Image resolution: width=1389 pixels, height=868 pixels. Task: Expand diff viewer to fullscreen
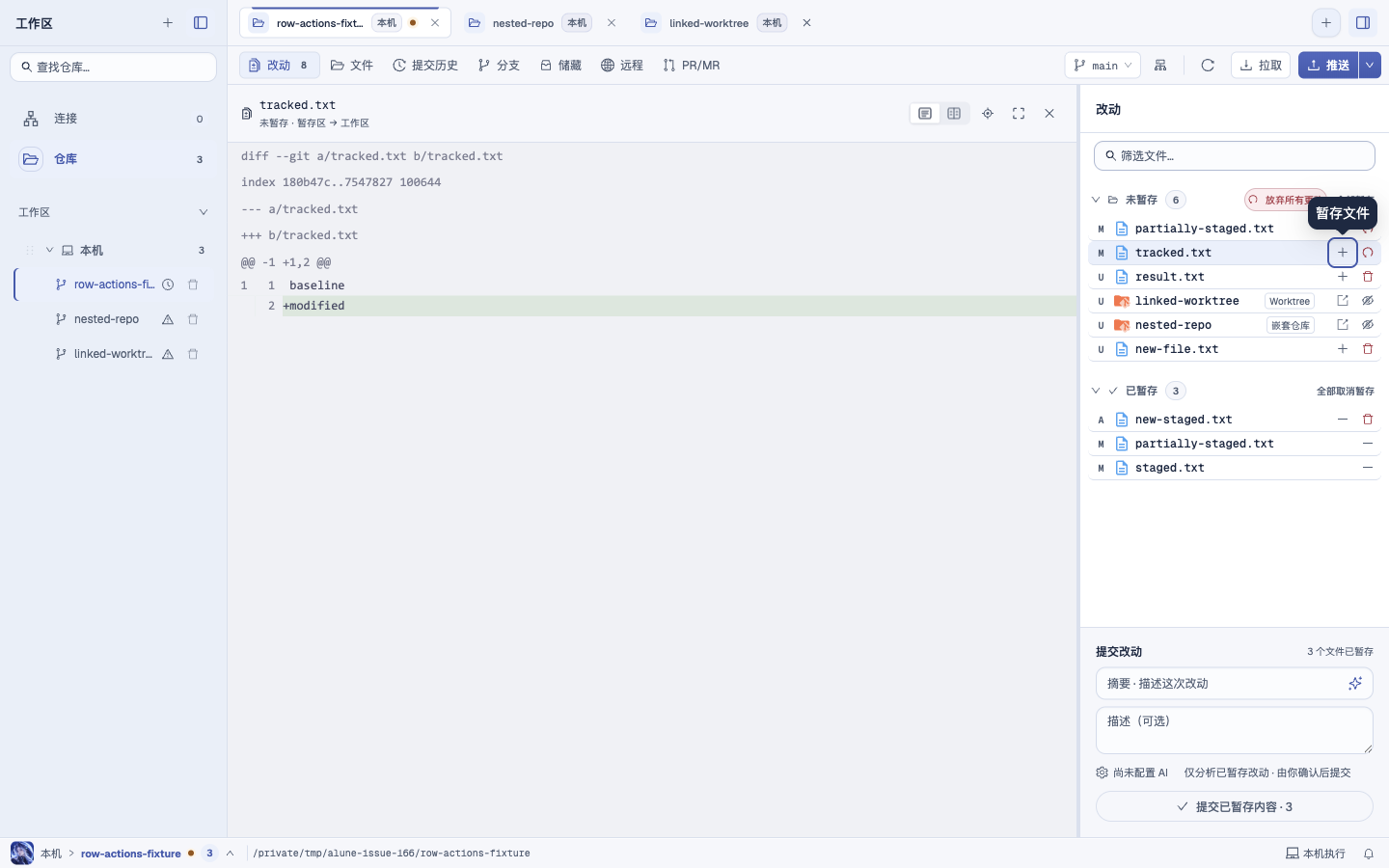tap(1019, 114)
